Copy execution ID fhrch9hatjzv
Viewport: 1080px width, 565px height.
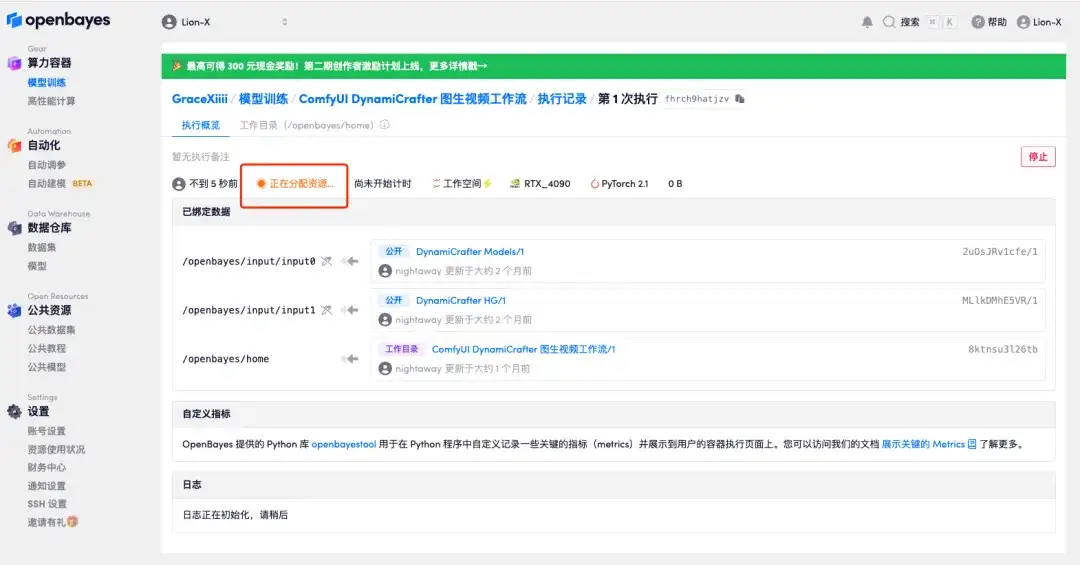pyautogui.click(x=740, y=99)
